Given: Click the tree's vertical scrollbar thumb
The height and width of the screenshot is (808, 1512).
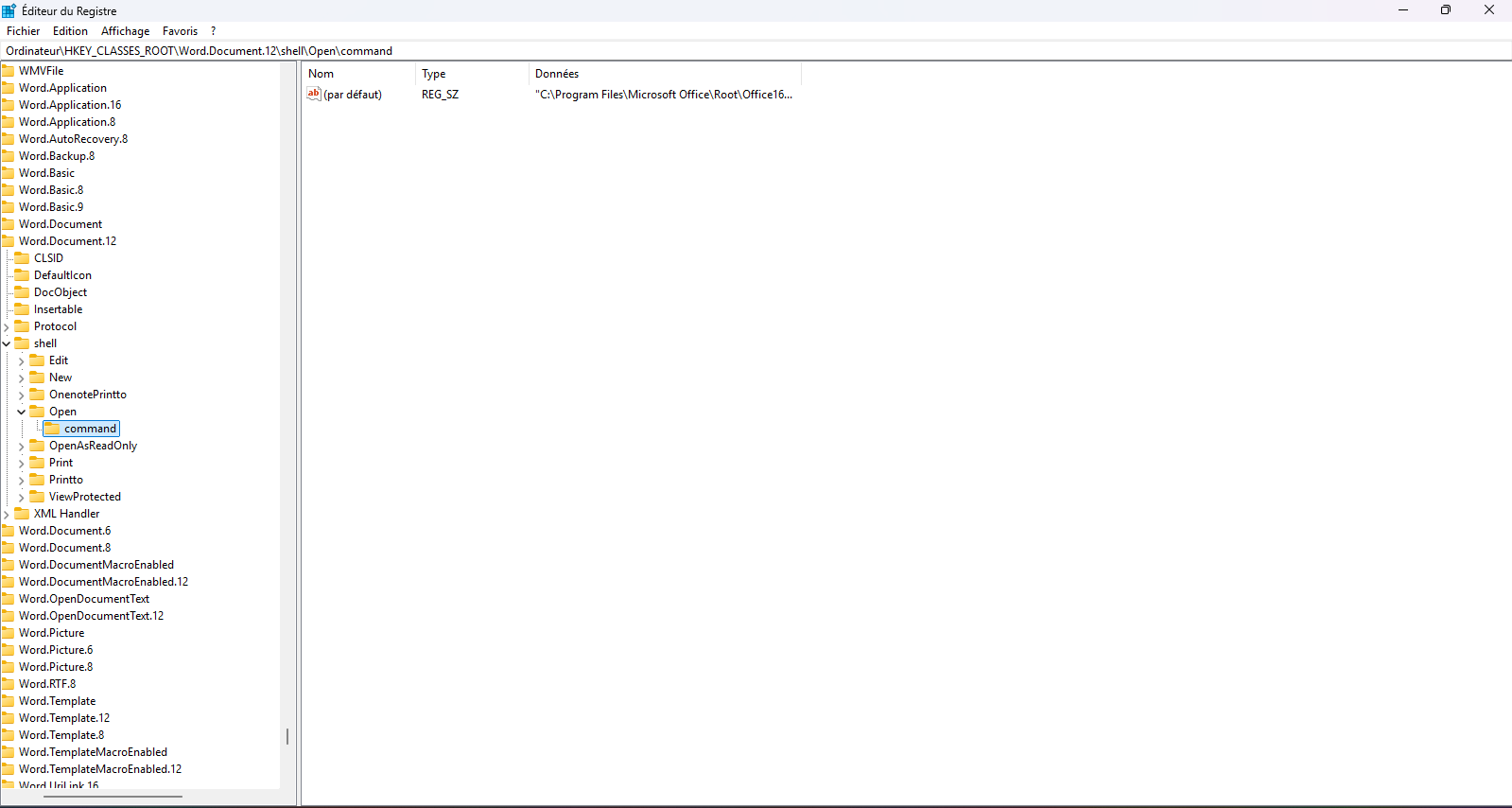Looking at the screenshot, I should pos(287,736).
